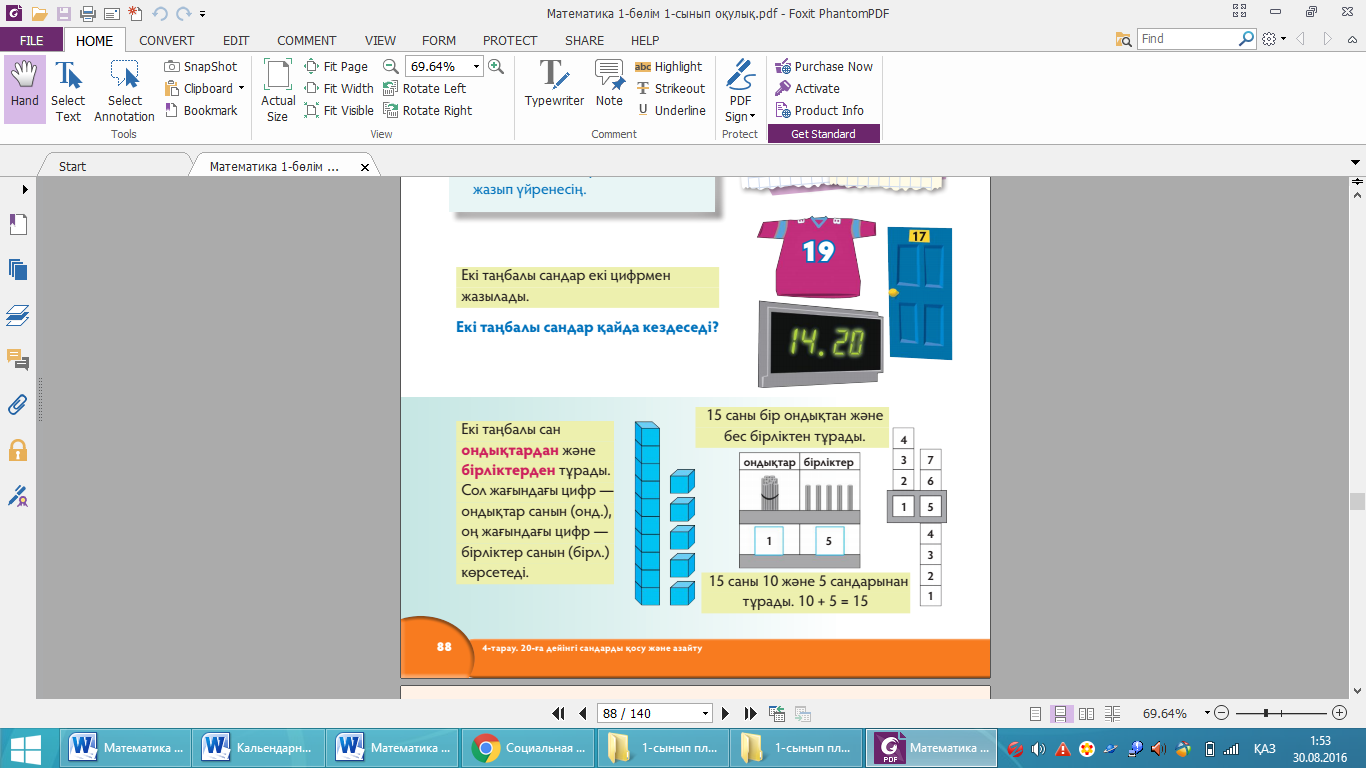
Task: Toggle Underline markup tool
Action: point(670,111)
